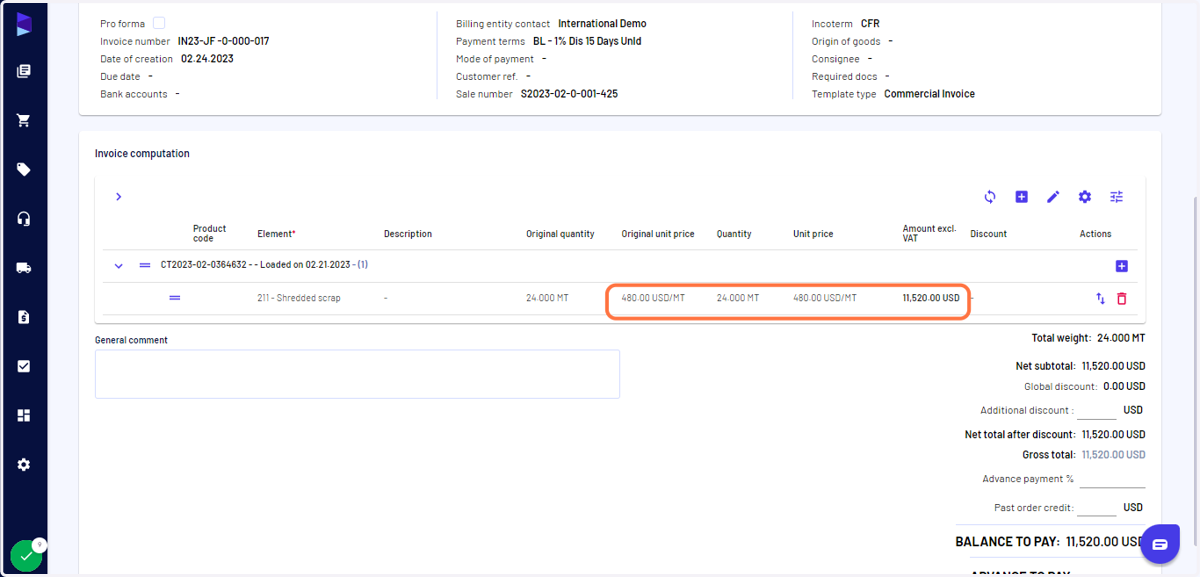
Task: Open the chat support widget button
Action: coord(1160,545)
